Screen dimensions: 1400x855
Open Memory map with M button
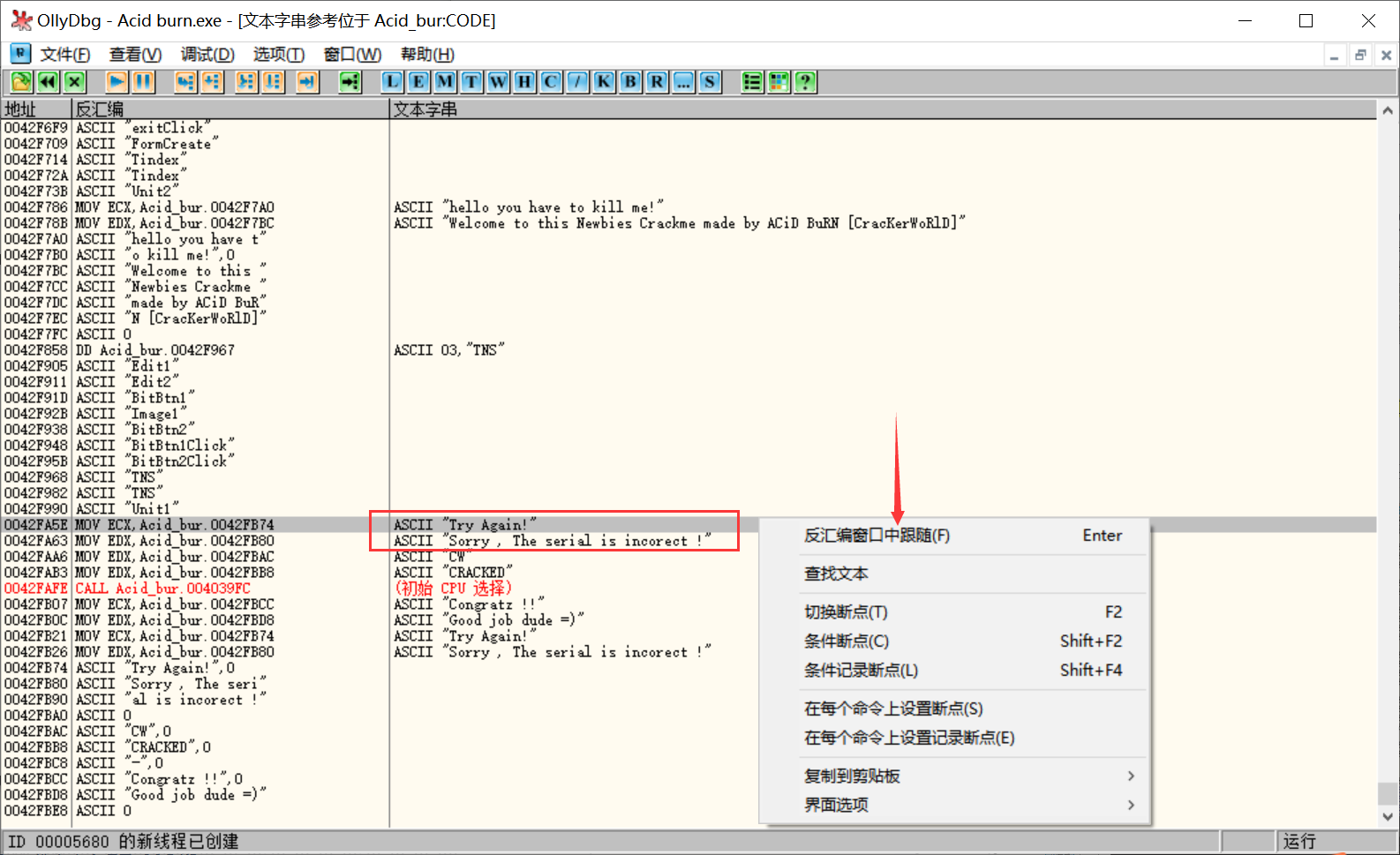point(445,82)
